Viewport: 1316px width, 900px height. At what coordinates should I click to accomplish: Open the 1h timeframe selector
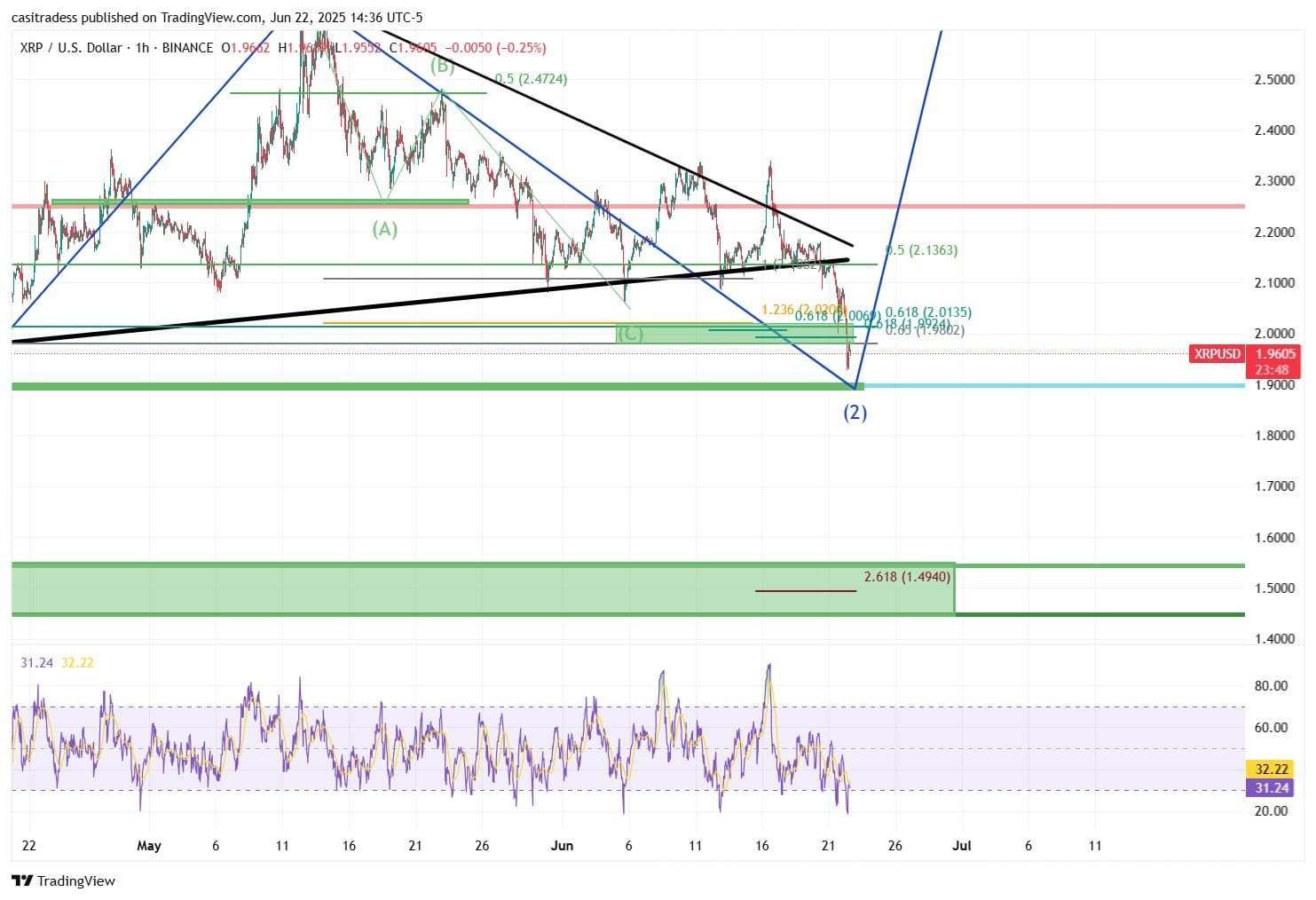pos(142,48)
